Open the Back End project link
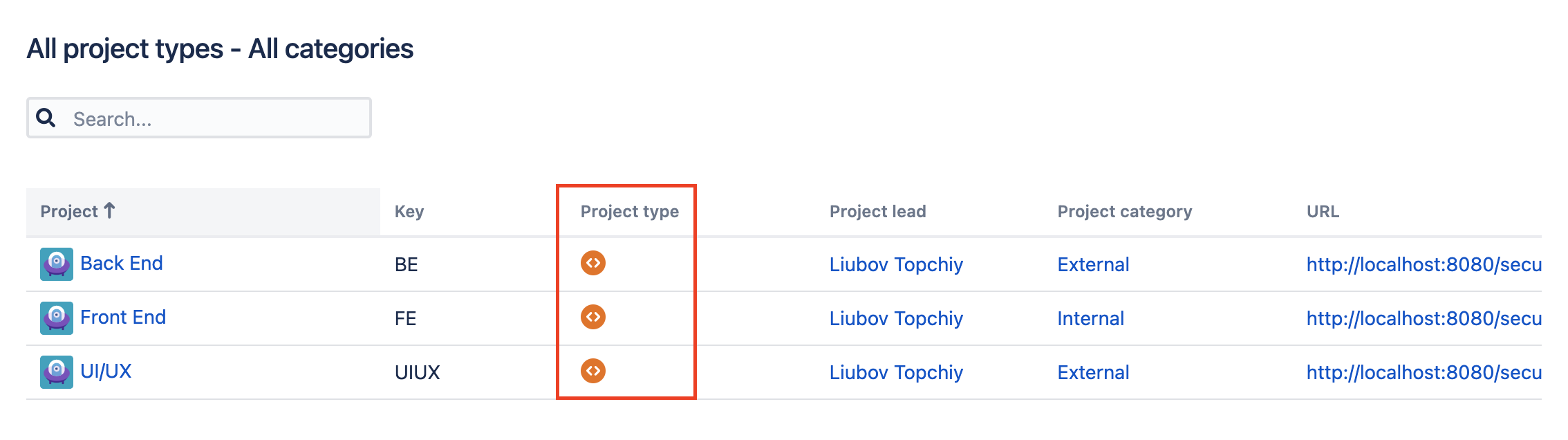1568x440 pixels. coord(122,264)
